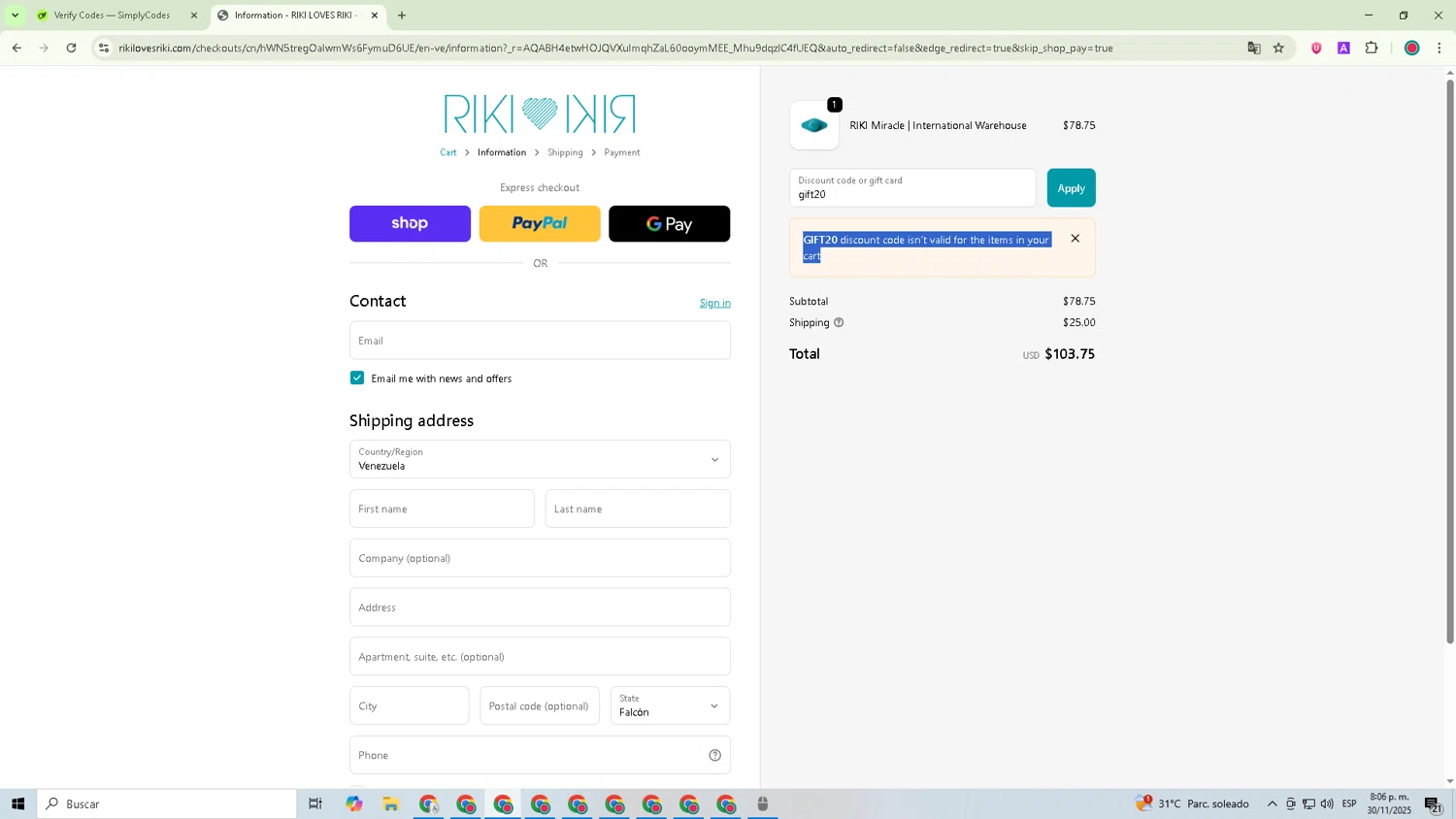The width and height of the screenshot is (1456, 819).
Task: Click the RIKI Miracle product thumbnail
Action: [814, 125]
